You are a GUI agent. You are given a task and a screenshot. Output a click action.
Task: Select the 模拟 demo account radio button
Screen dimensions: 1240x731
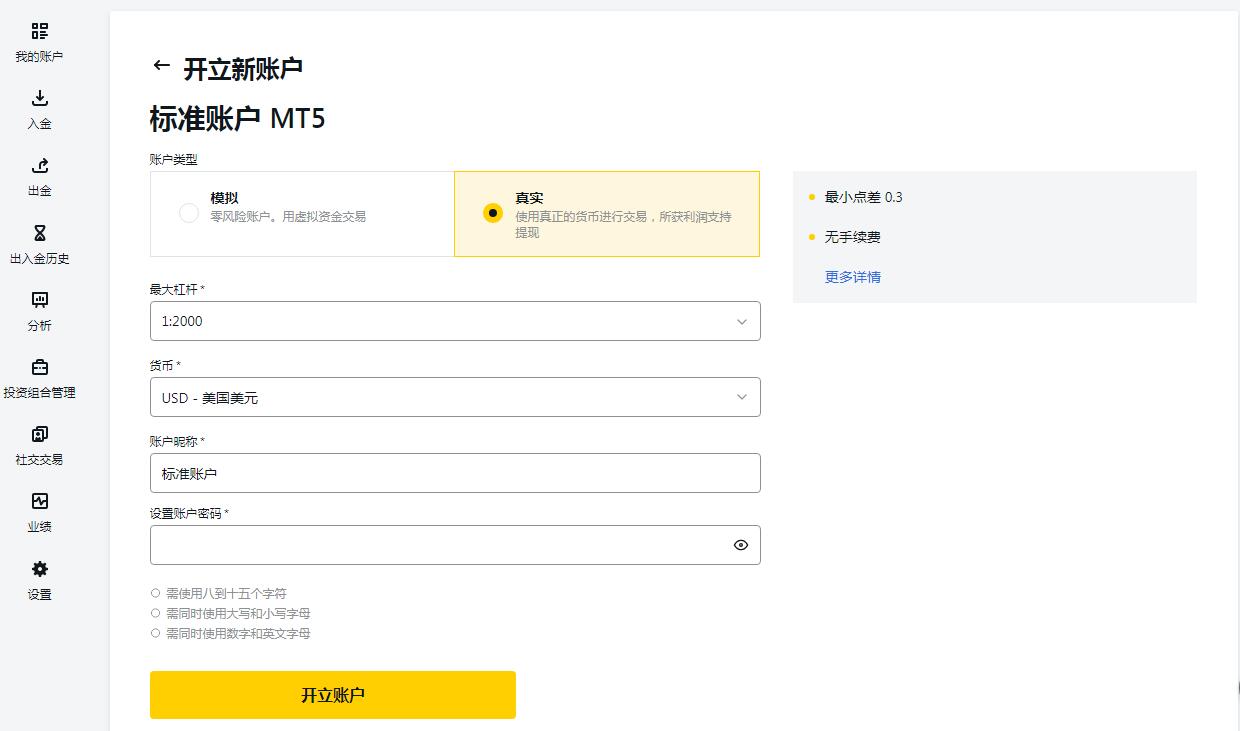pos(189,213)
